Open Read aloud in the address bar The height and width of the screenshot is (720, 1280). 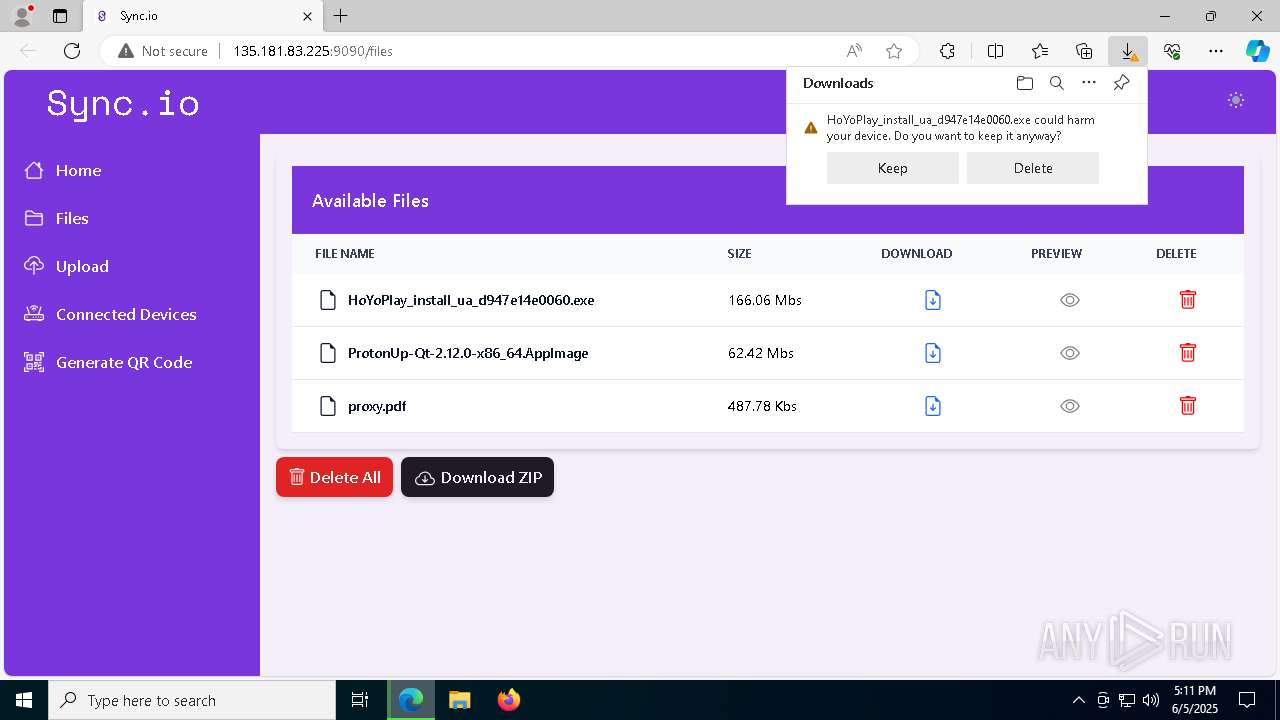point(854,51)
